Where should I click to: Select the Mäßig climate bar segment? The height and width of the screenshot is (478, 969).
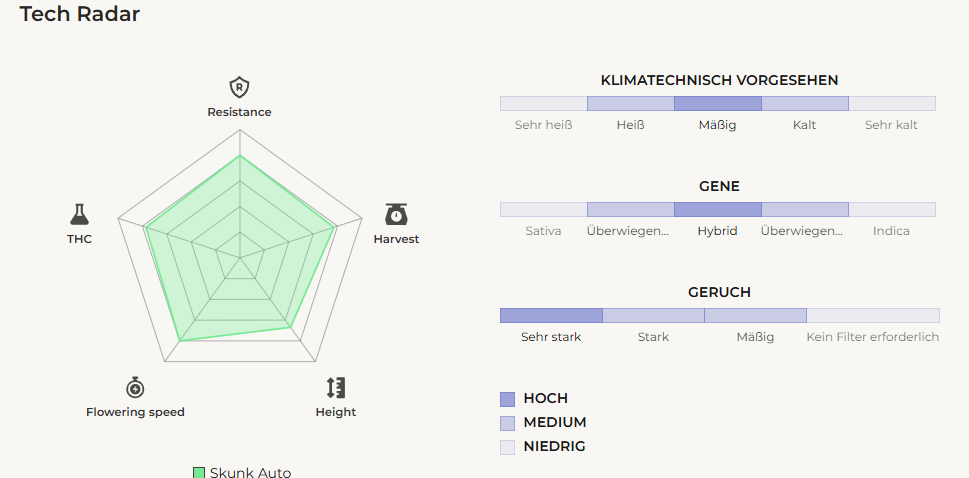[x=717, y=104]
